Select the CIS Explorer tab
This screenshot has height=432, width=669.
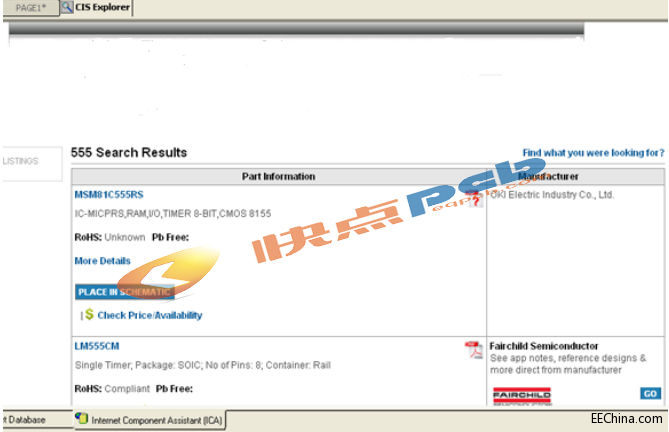click(x=96, y=7)
